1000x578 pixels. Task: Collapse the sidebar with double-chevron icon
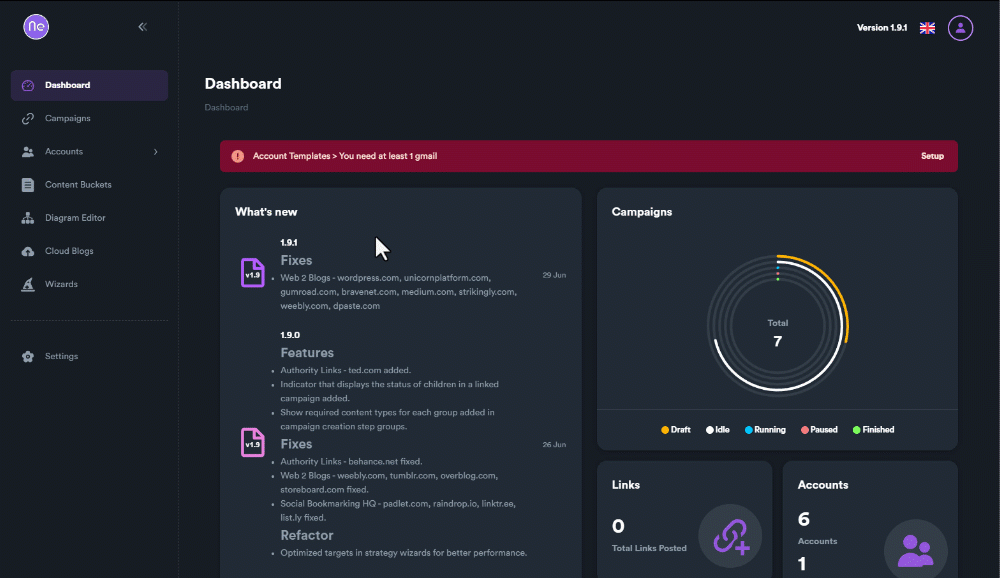click(142, 27)
